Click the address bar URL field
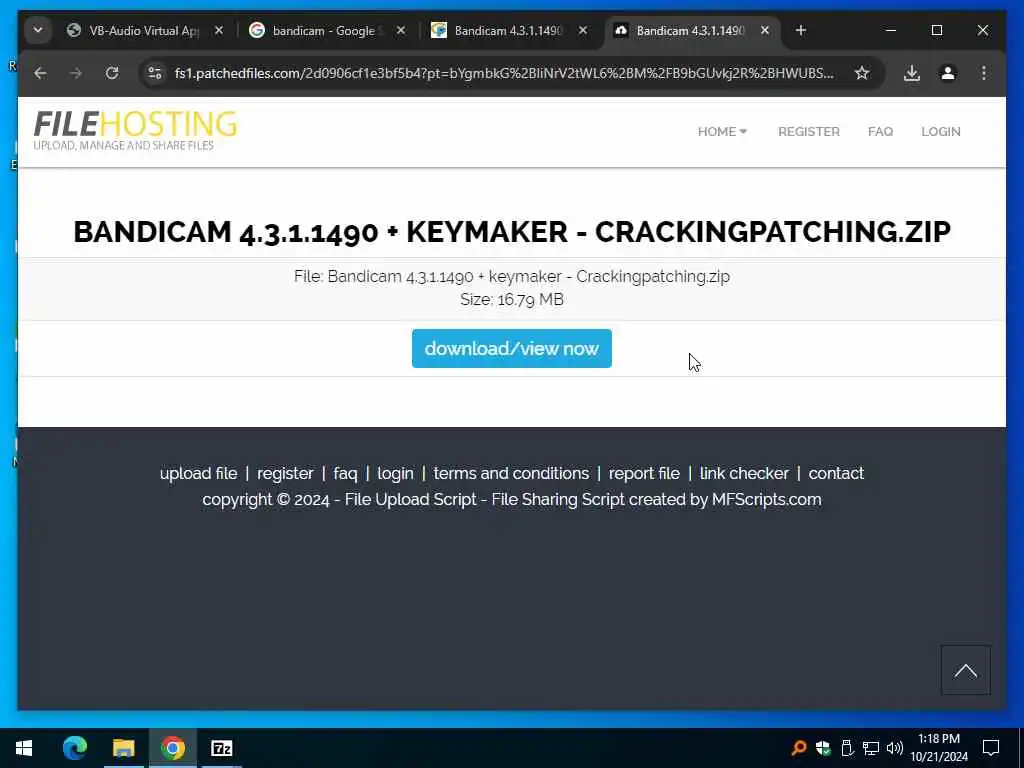Screen dimensions: 1024x768 pos(504,73)
